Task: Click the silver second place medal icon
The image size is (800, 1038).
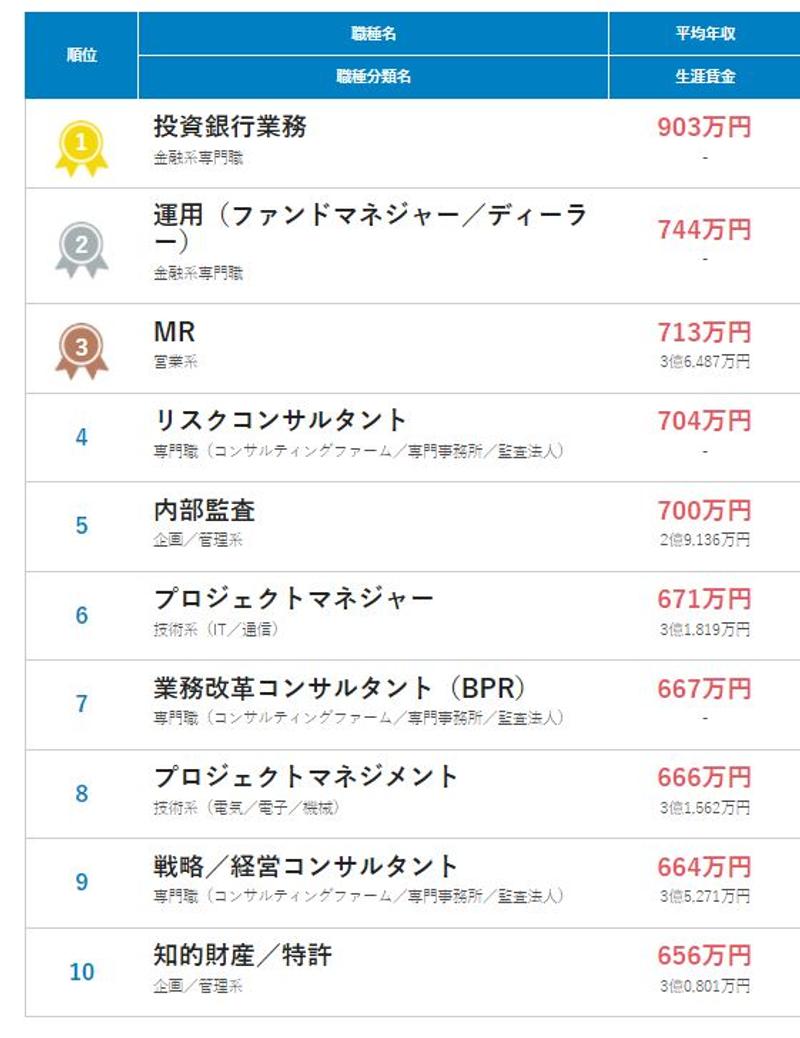Action: coord(81,250)
